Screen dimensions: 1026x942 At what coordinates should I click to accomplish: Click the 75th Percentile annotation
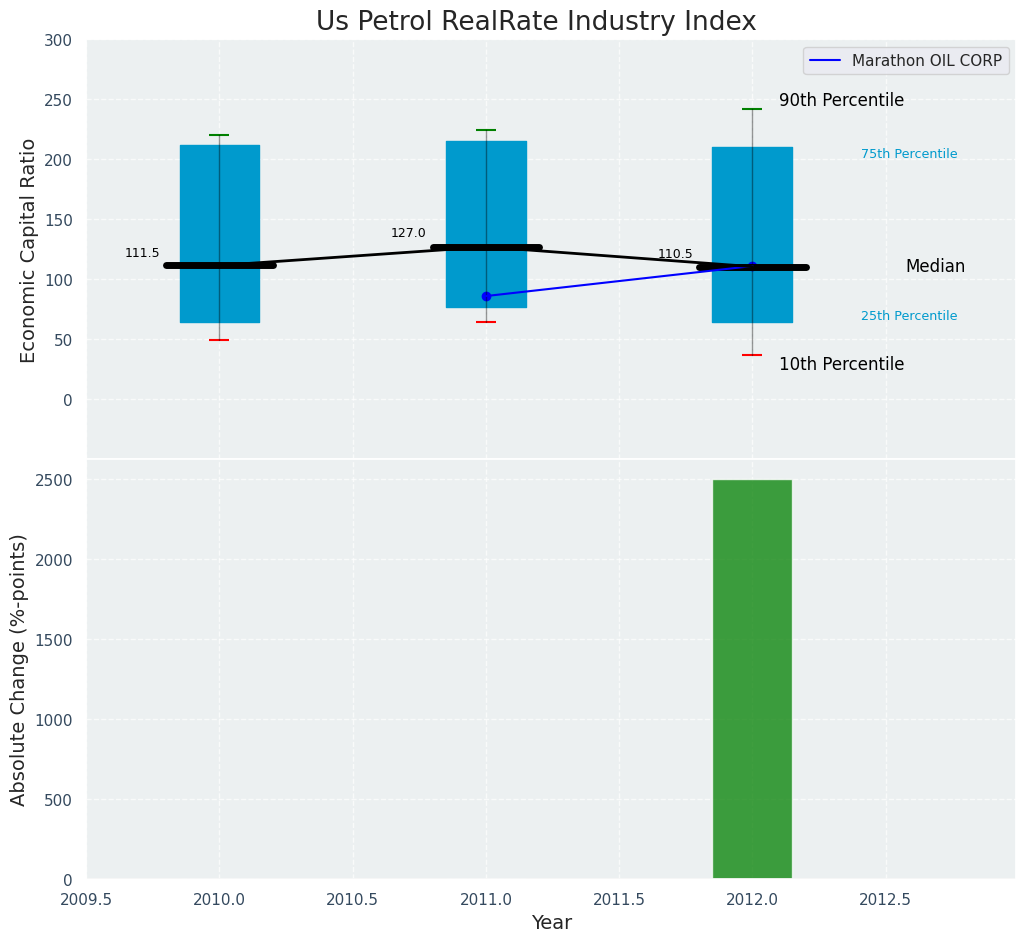909,154
